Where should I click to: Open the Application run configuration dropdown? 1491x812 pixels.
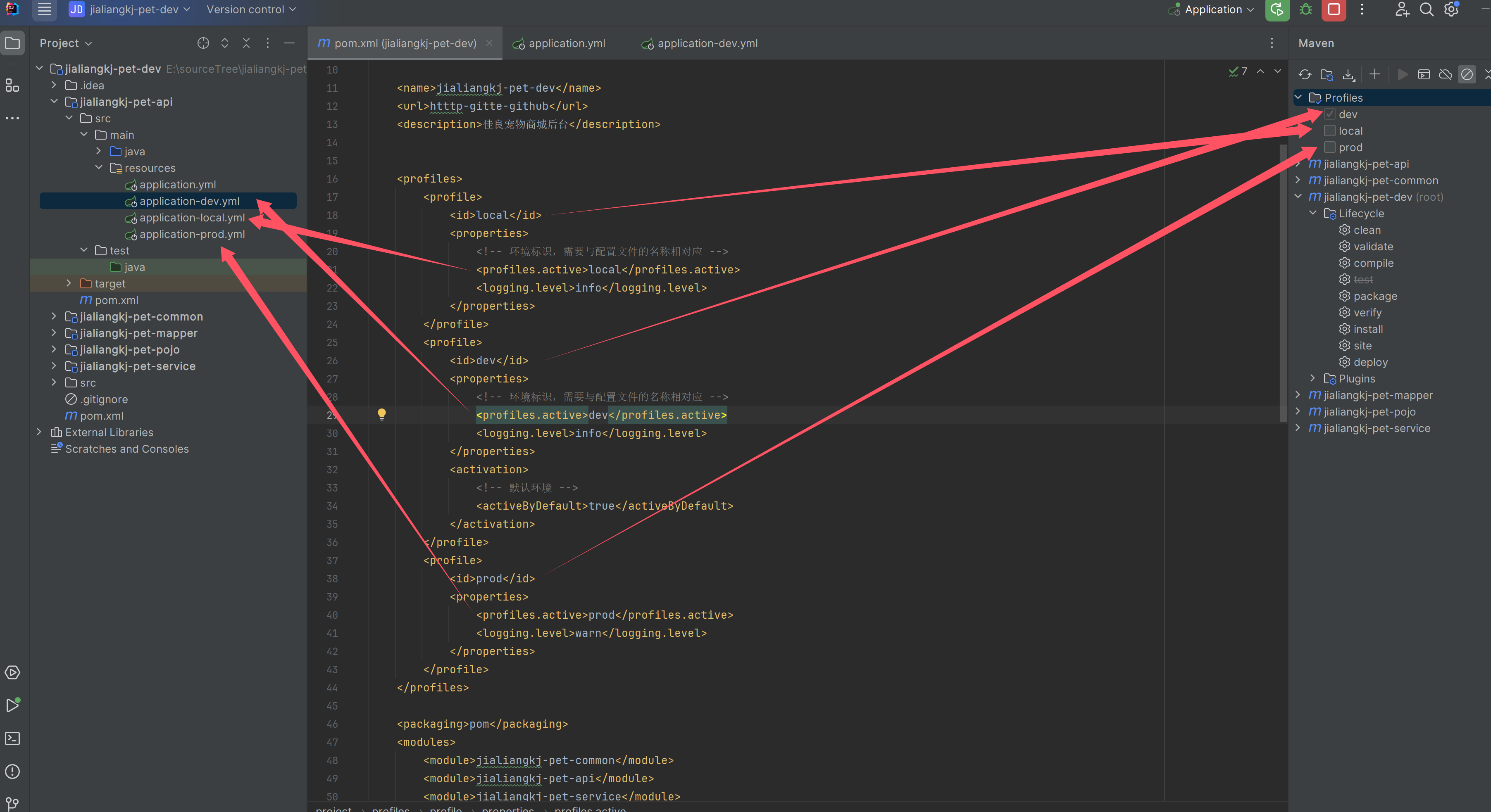1211,10
